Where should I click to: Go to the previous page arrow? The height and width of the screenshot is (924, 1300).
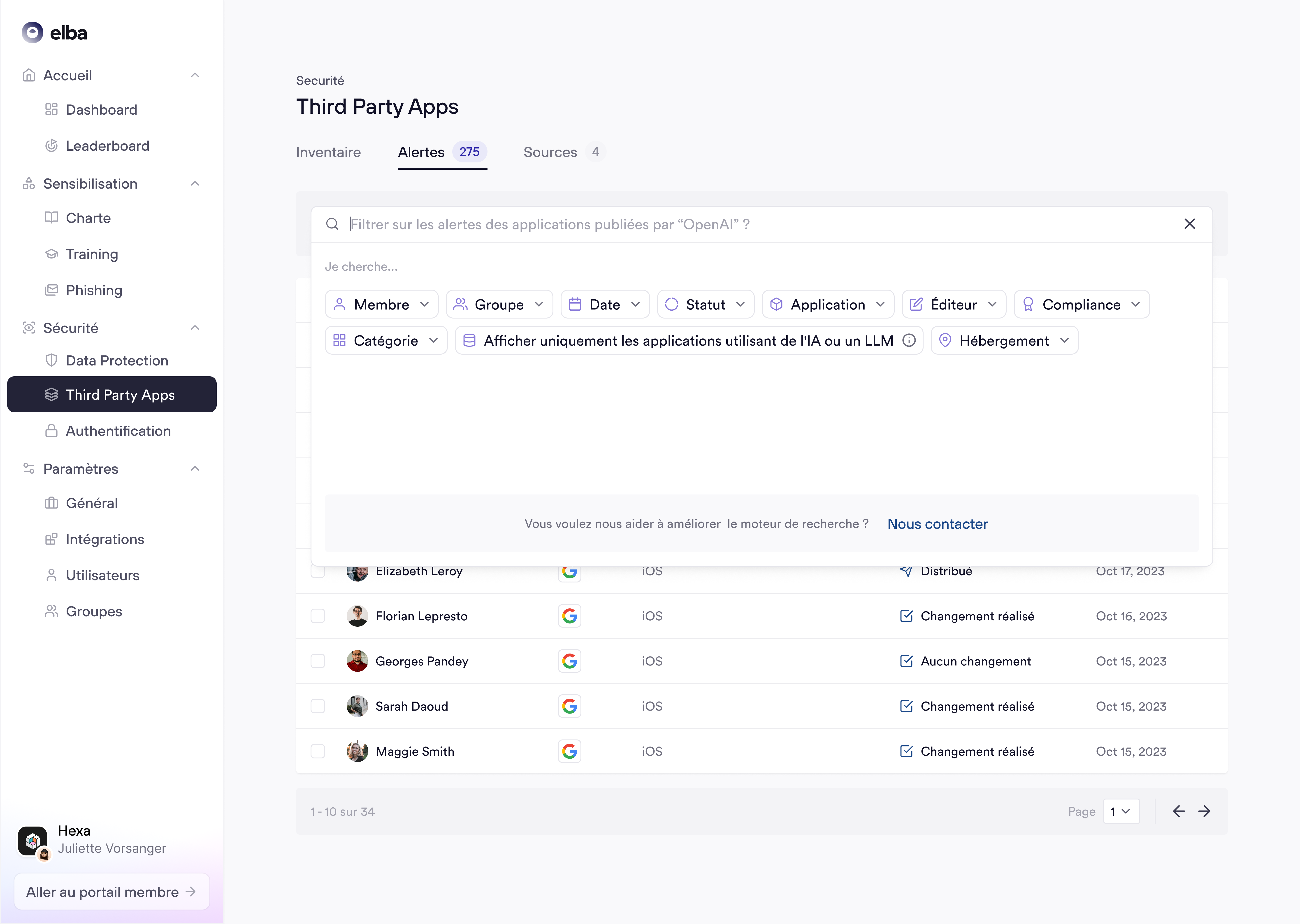pos(1179,811)
